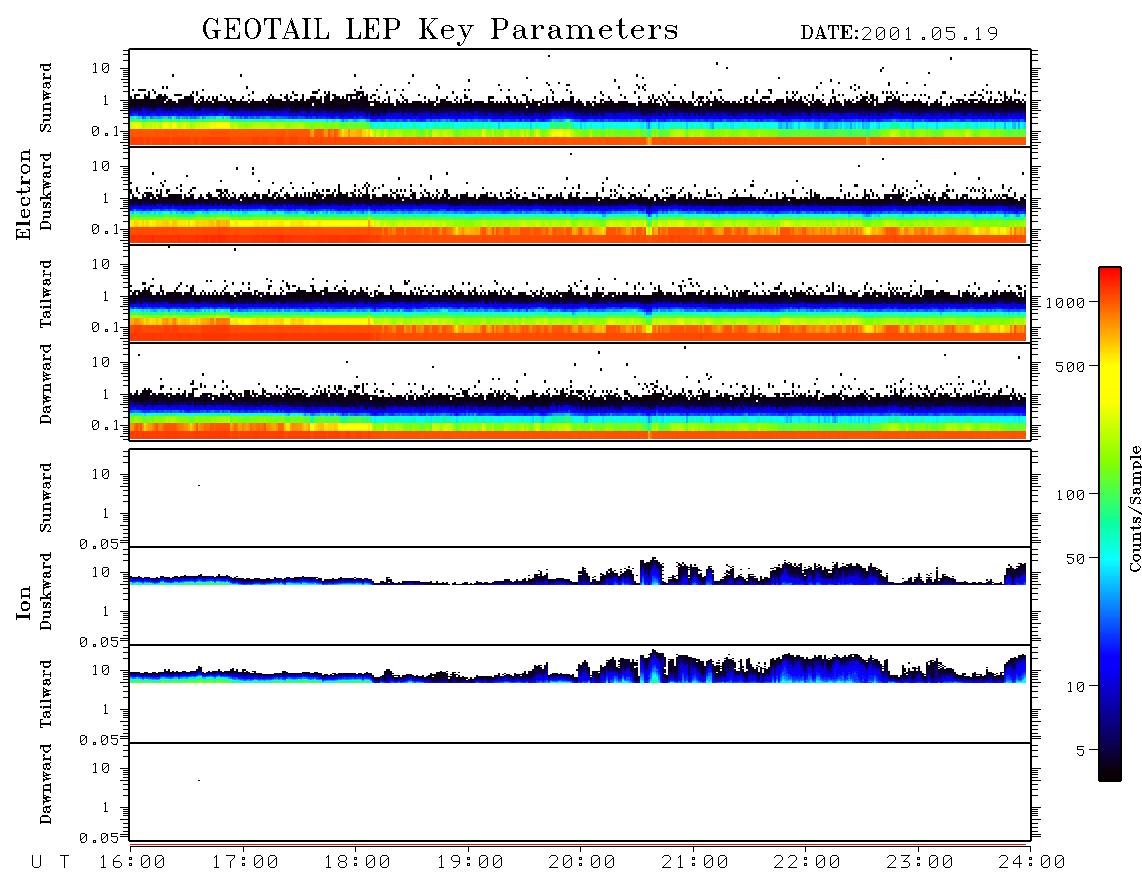Click the Ion 'Dawnward' panel label
The width and height of the screenshot is (1142, 880).
[x=46, y=784]
